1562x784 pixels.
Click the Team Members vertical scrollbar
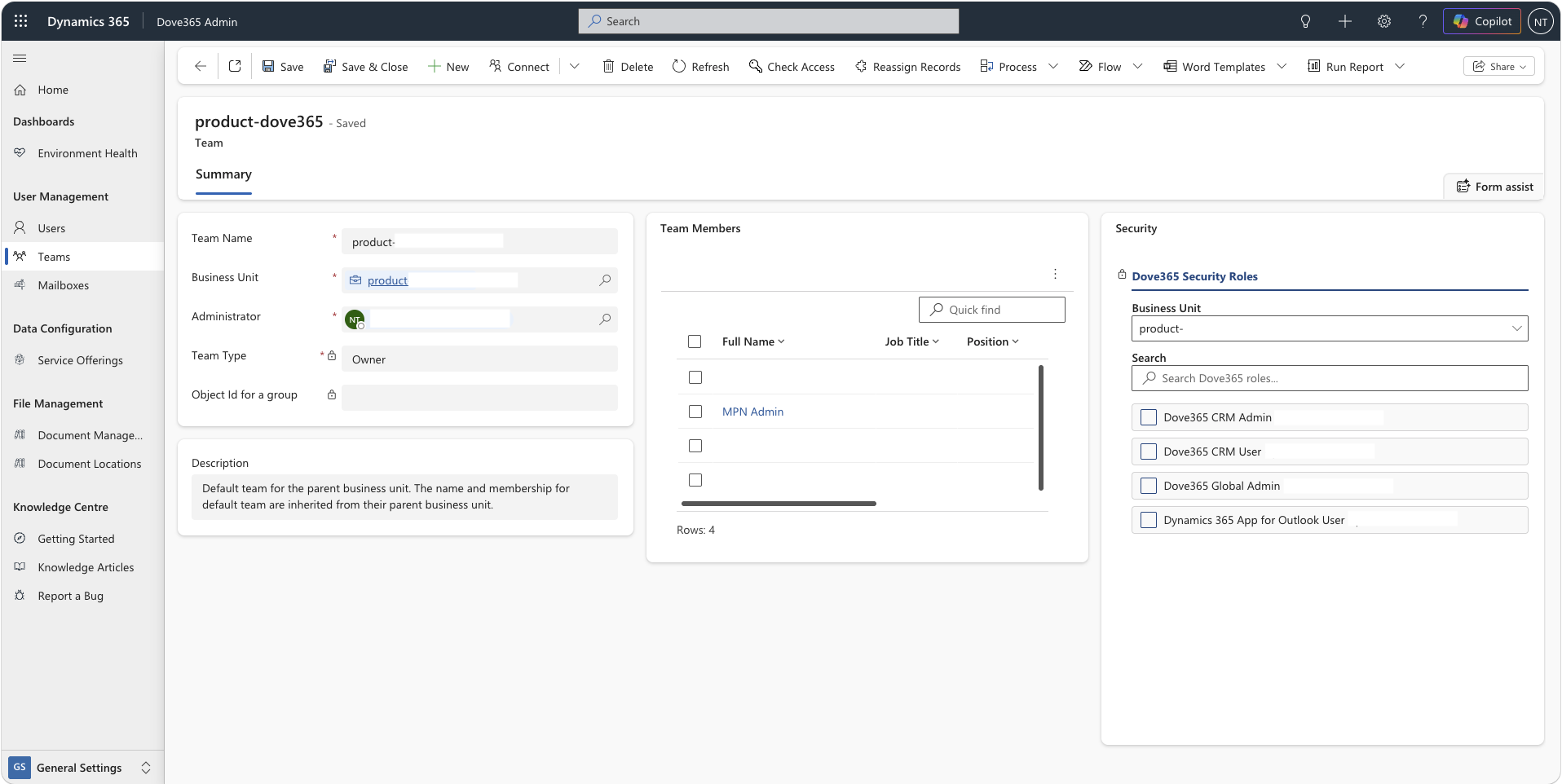click(x=1041, y=428)
